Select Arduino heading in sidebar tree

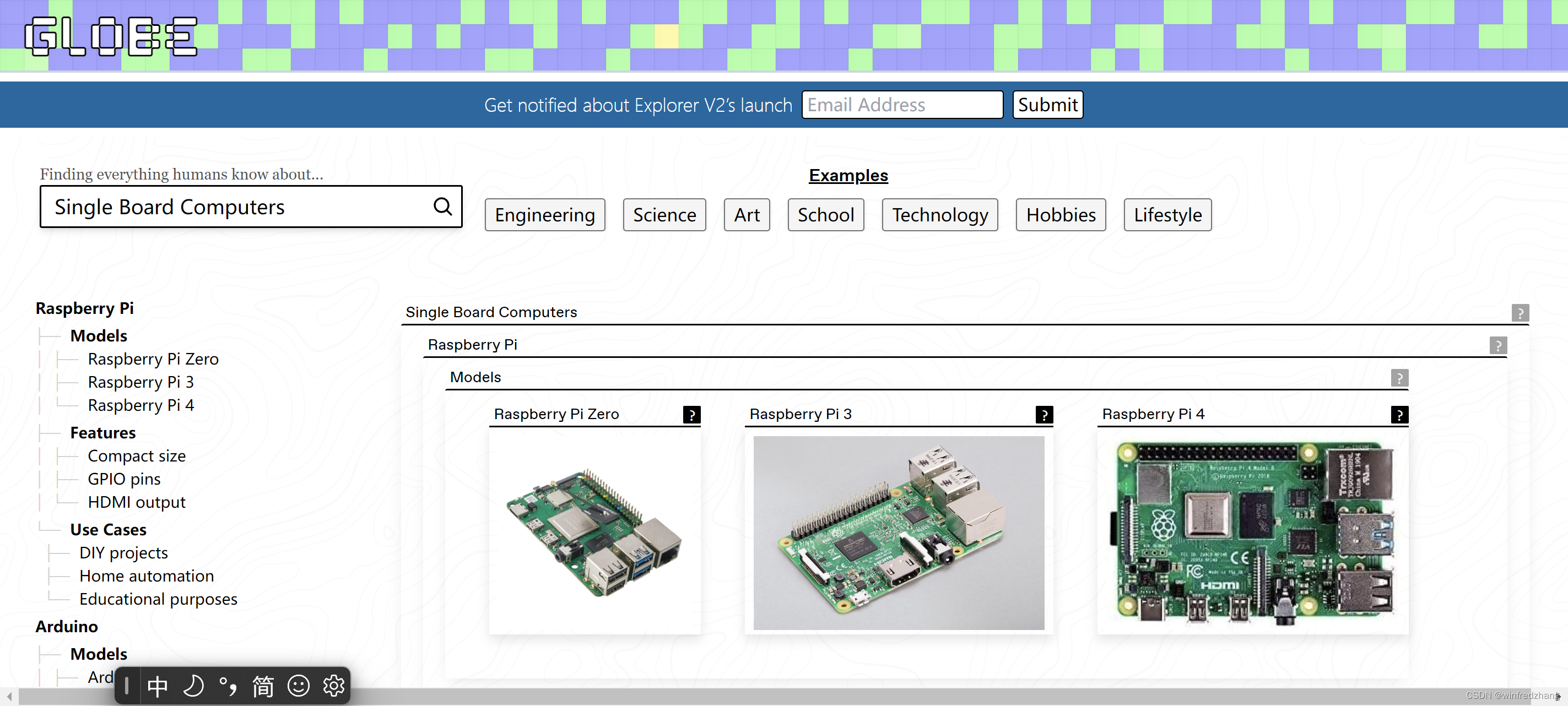pos(66,626)
